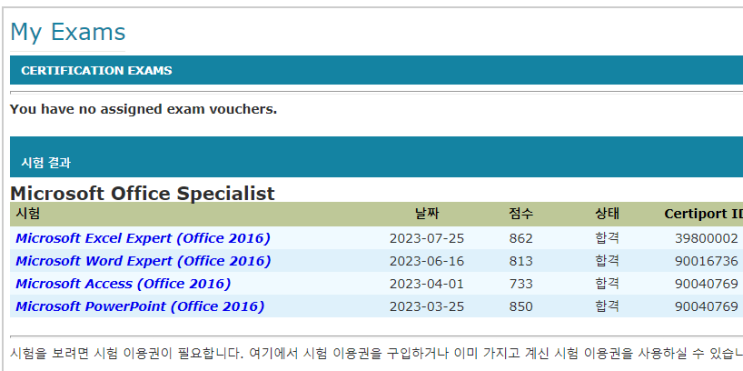This screenshot has height=371, width=743.
Task: Click the 시험 column header
Action: tap(28, 214)
